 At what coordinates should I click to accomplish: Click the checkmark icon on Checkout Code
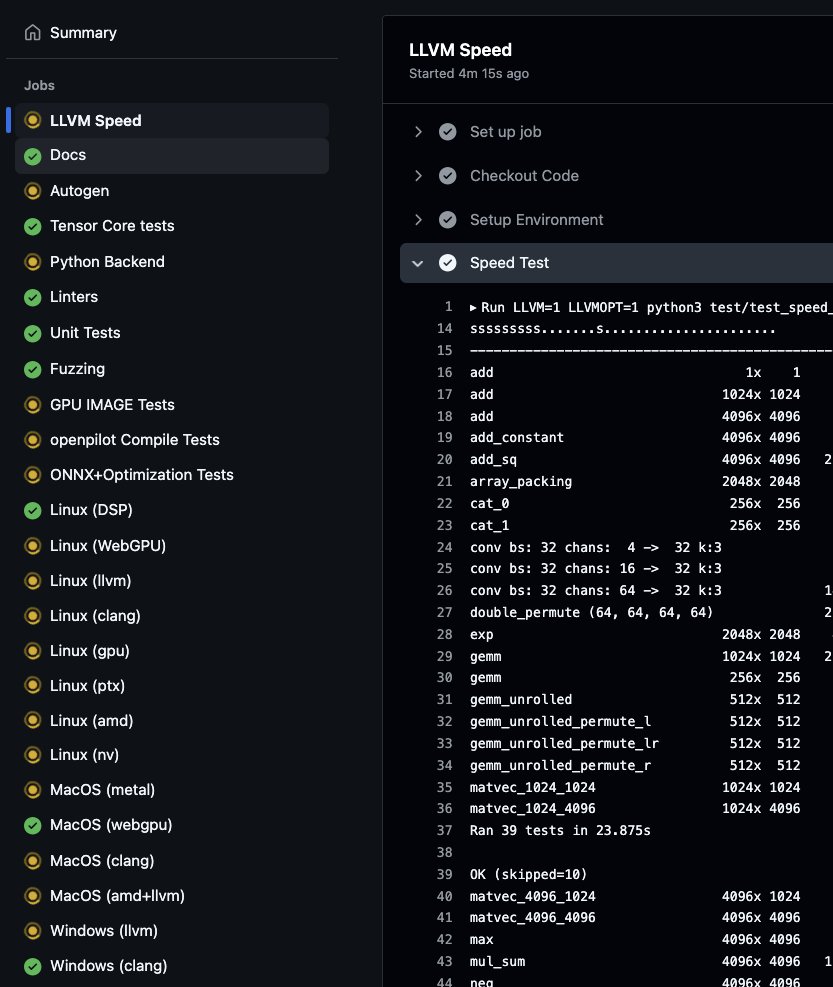pos(448,176)
